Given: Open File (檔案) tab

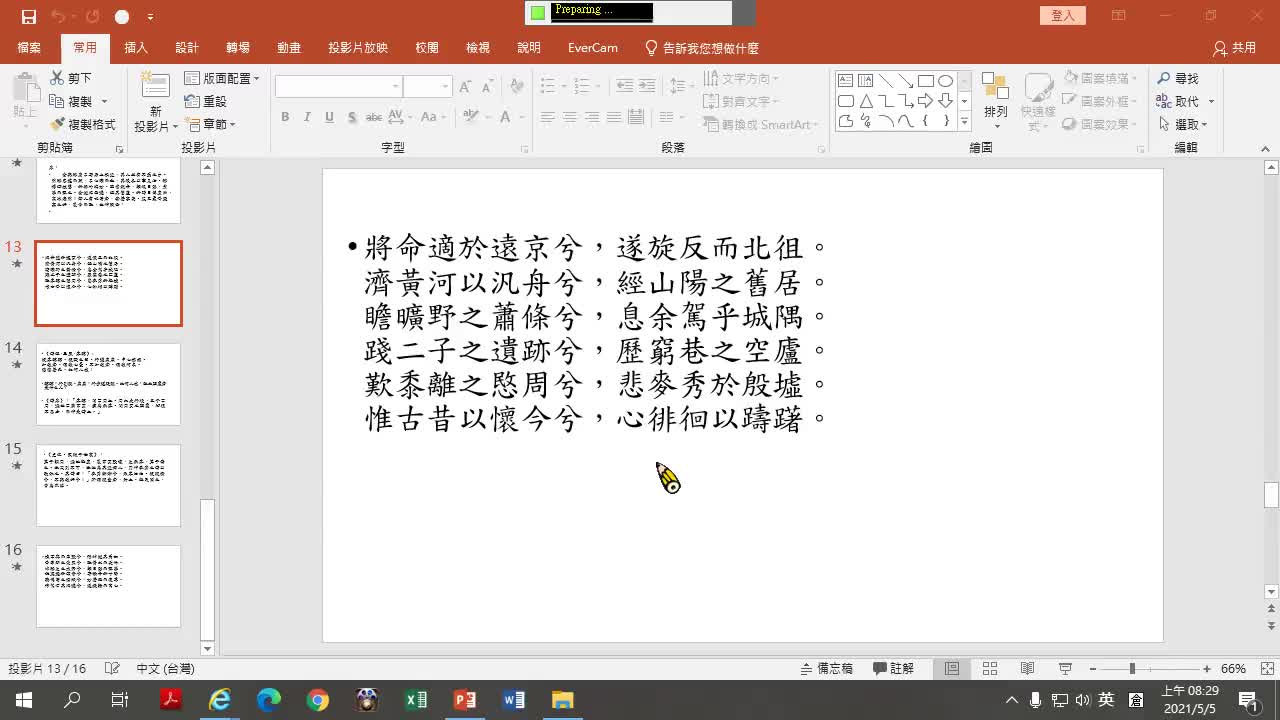Looking at the screenshot, I should point(29,47).
